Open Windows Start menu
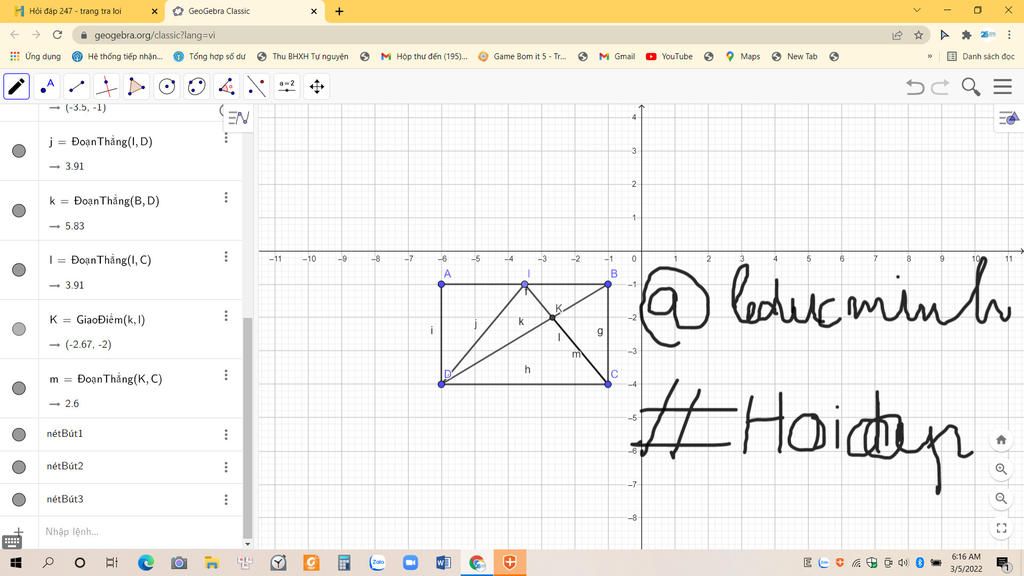 click(16, 562)
